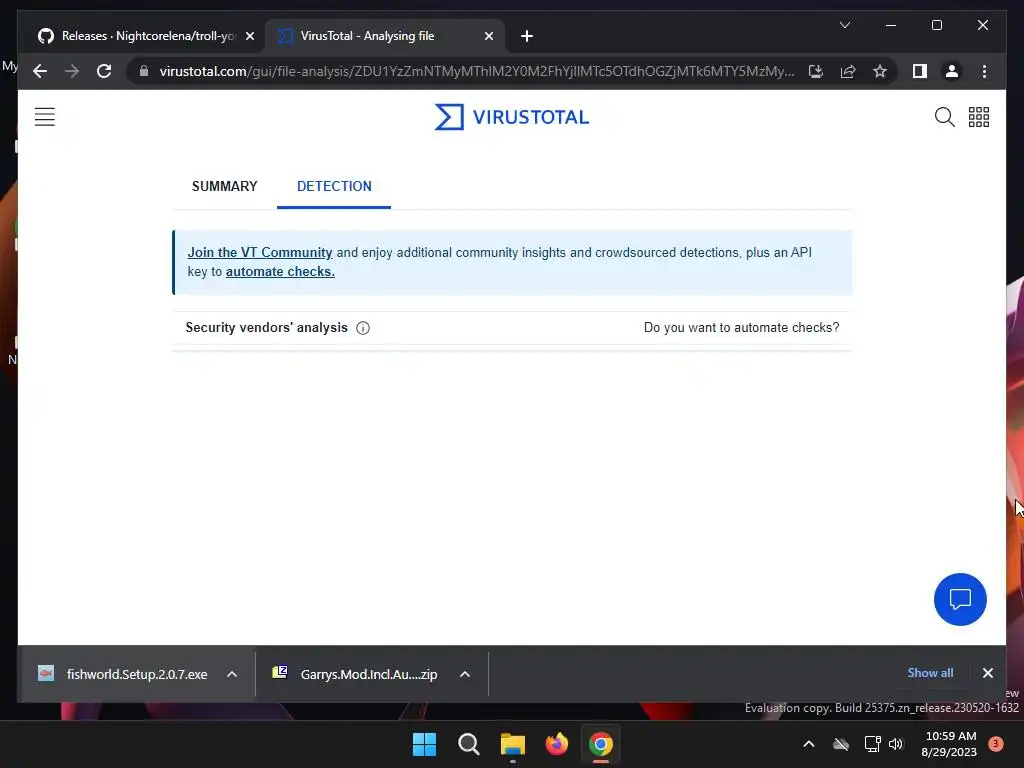Image resolution: width=1024 pixels, height=768 pixels.
Task: Click the Join the VT Community link
Action: tap(260, 253)
